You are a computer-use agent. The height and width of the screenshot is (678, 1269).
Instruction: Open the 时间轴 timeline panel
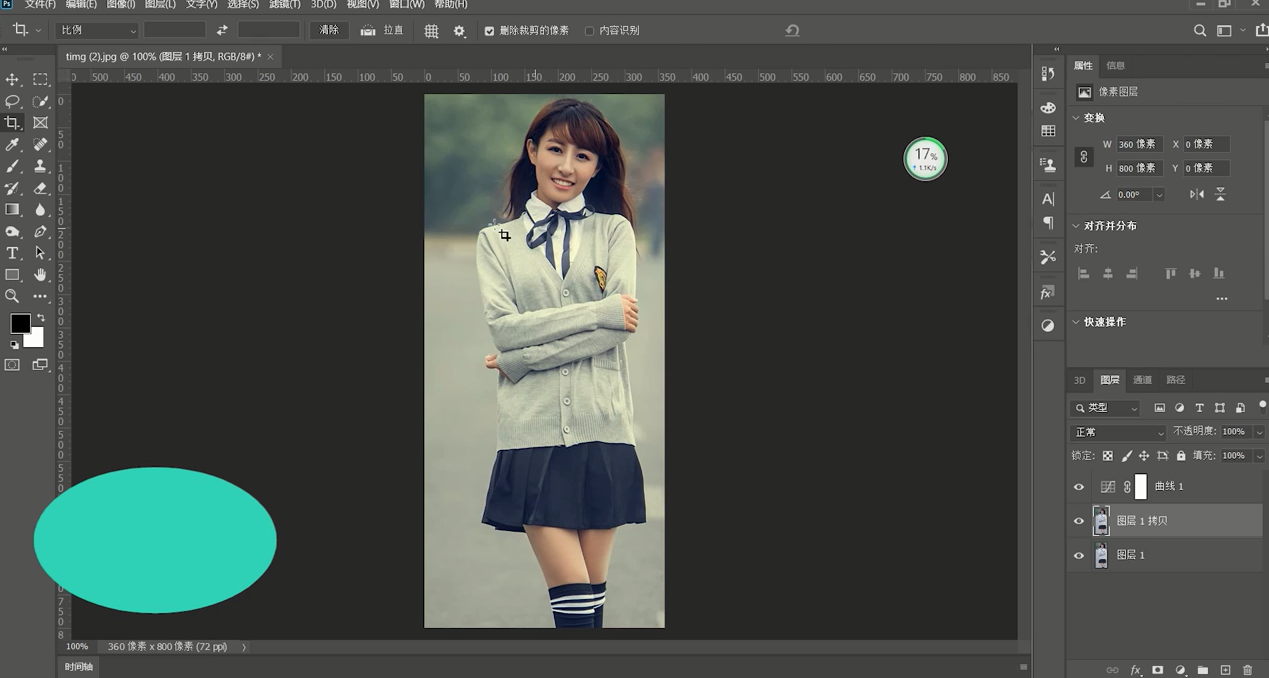pyautogui.click(x=79, y=667)
